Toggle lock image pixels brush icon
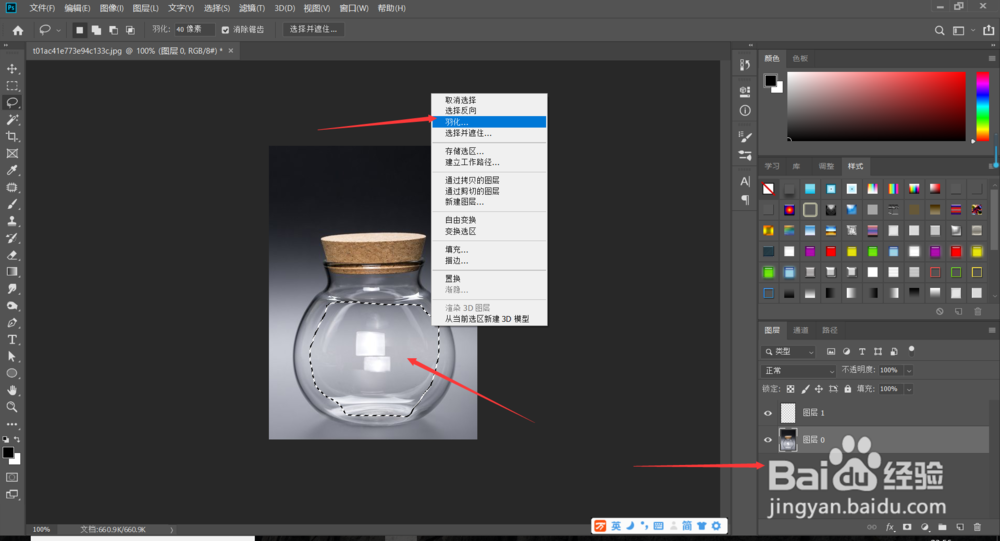Viewport: 1000px width, 541px height. pos(805,389)
